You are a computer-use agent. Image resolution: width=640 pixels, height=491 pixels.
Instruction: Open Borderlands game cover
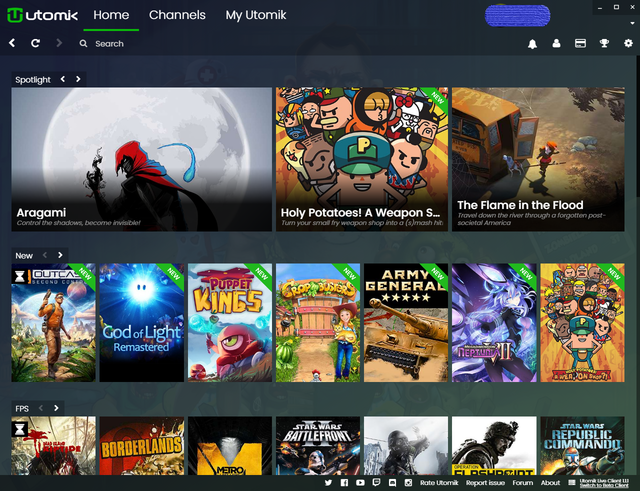pyautogui.click(x=142, y=446)
